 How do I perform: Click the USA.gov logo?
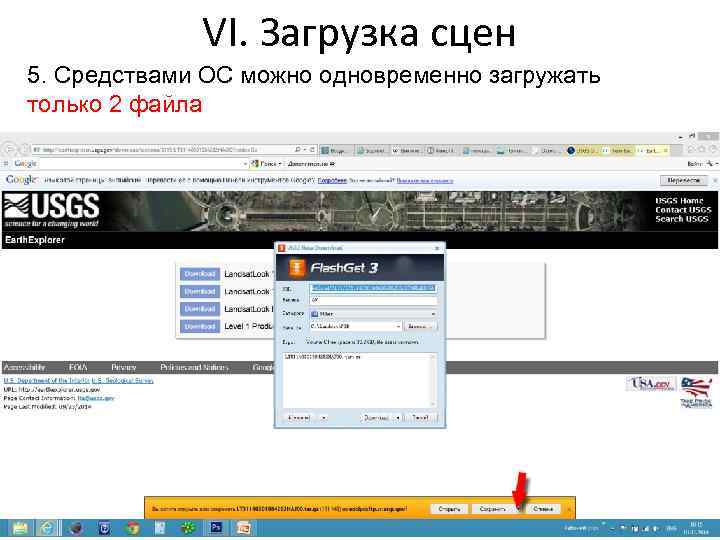(x=651, y=384)
